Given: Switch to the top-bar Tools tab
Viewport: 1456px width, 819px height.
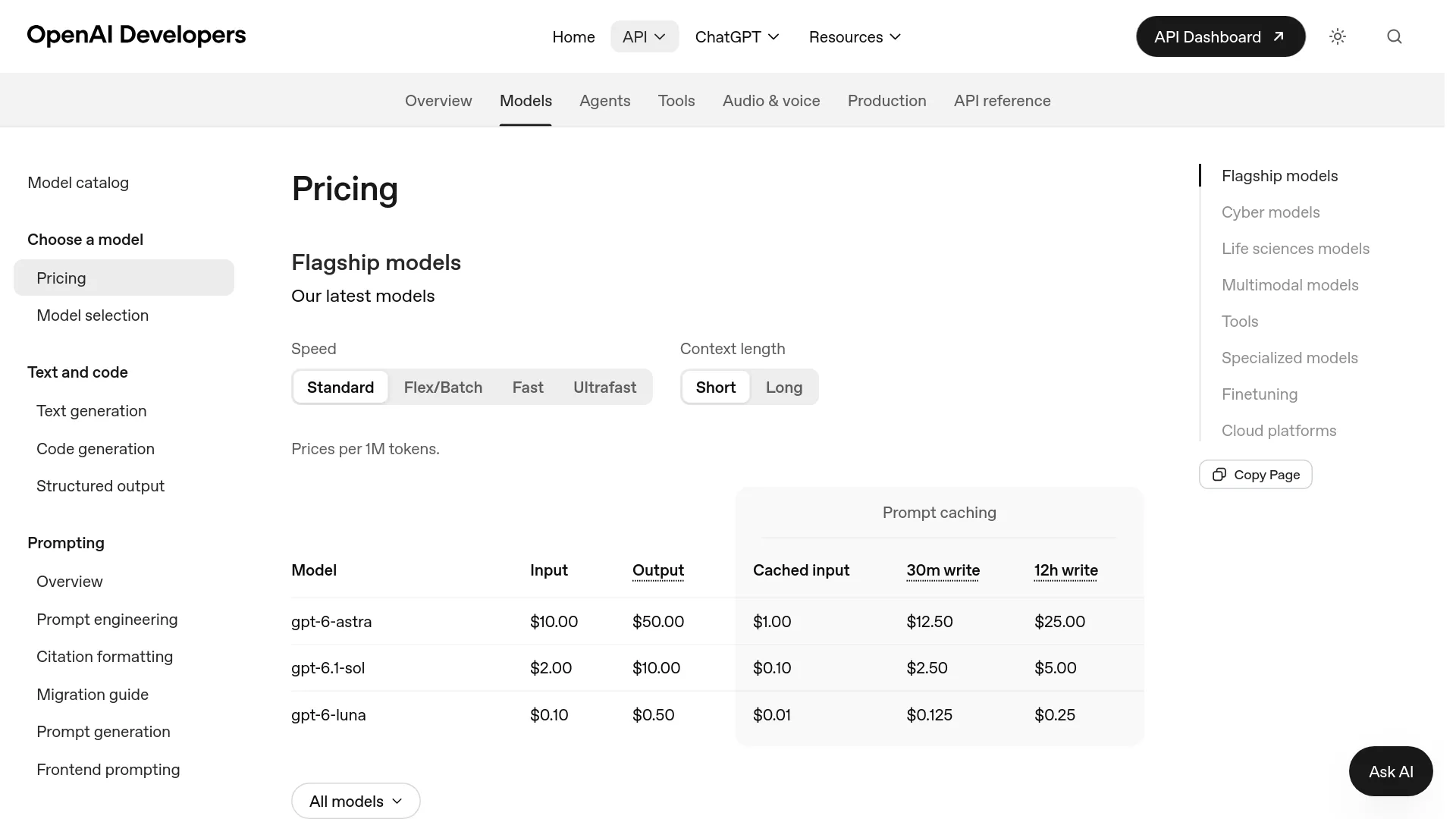Looking at the screenshot, I should pyautogui.click(x=676, y=101).
